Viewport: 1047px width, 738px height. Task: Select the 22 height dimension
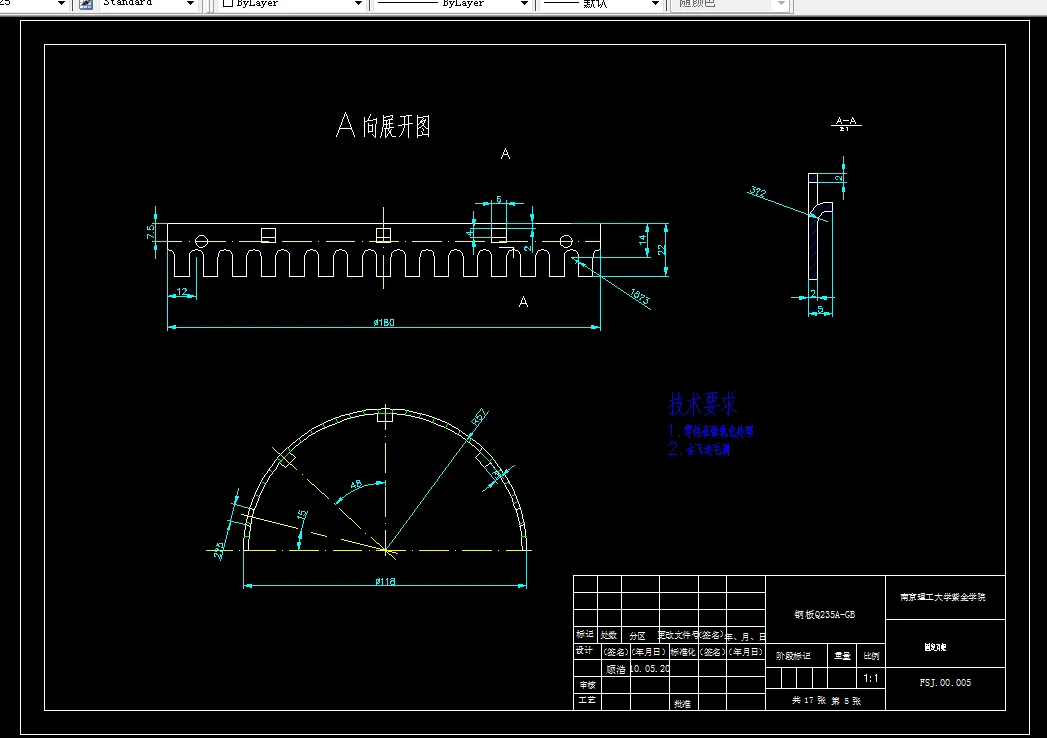click(661, 249)
